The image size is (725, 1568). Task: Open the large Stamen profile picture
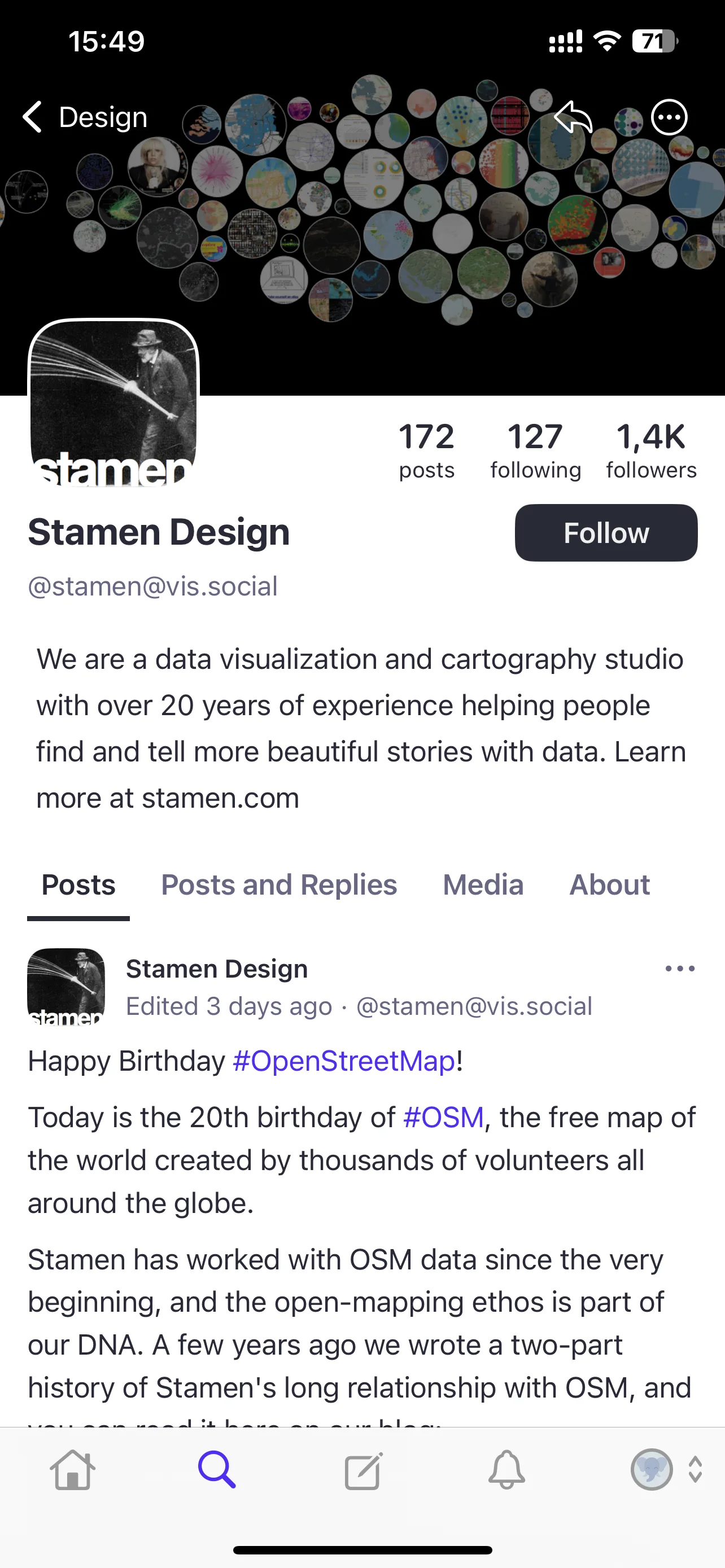(114, 403)
